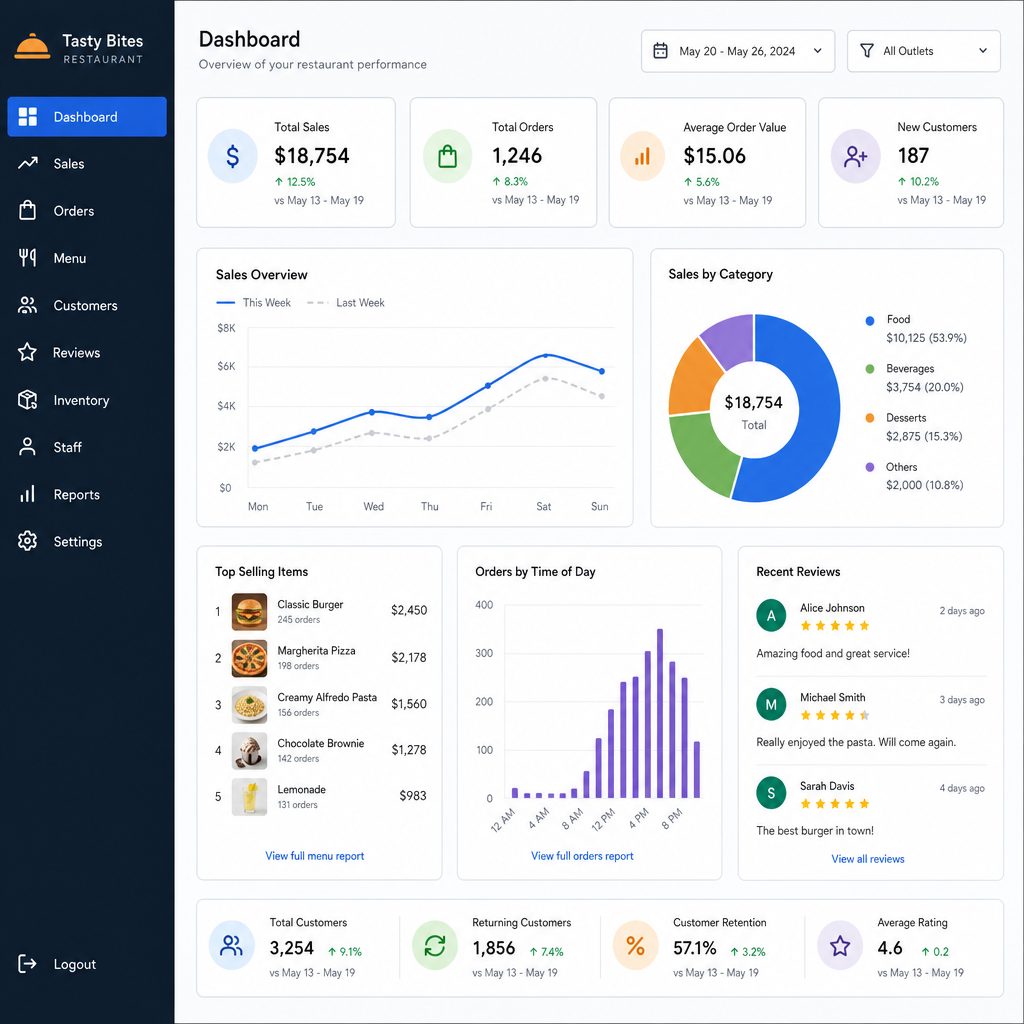The height and width of the screenshot is (1024, 1024).
Task: Click the Customer Retention percent icon
Action: click(635, 945)
